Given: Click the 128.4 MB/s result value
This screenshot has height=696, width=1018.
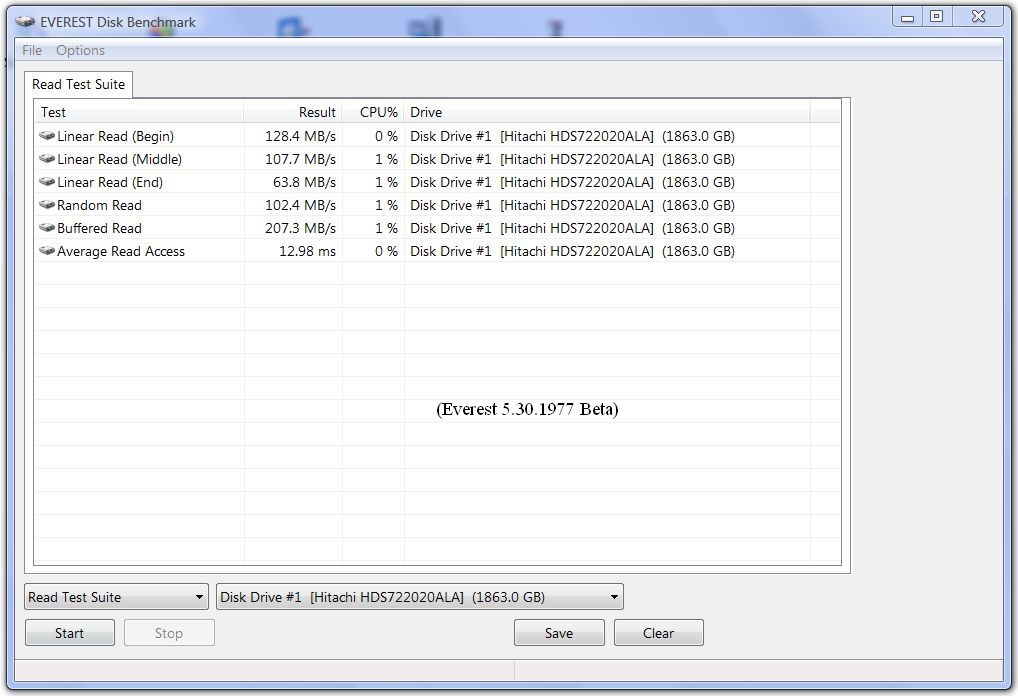Looking at the screenshot, I should click(x=301, y=136).
